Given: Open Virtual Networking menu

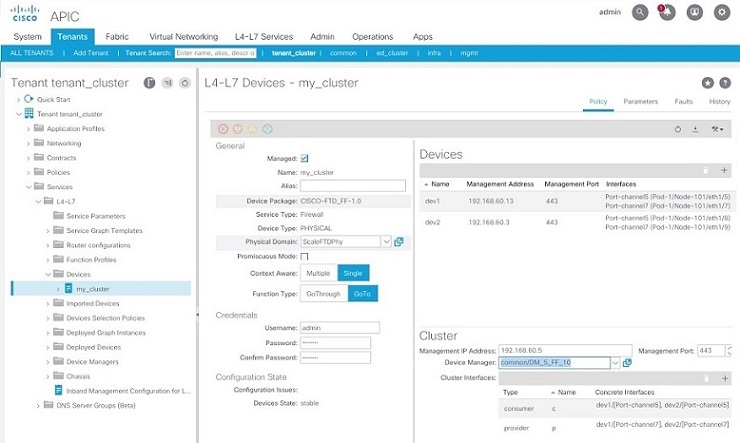Looking at the screenshot, I should click(x=184, y=37).
